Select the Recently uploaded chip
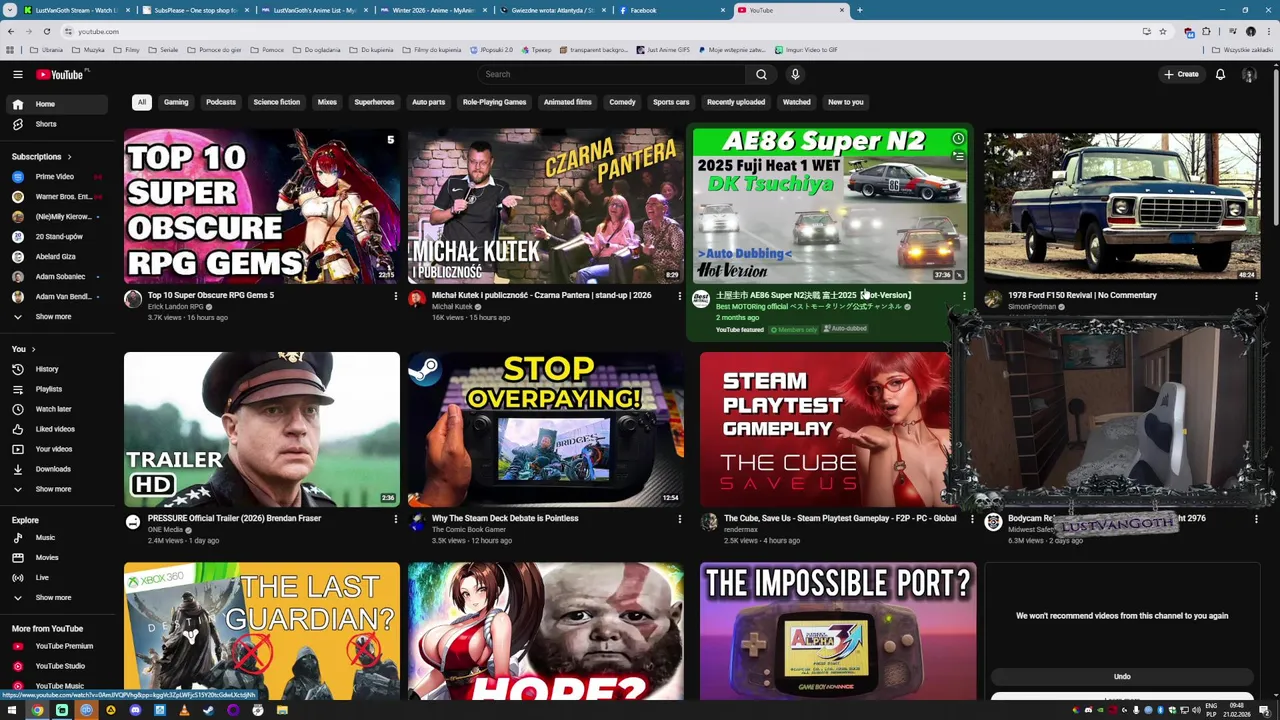 [x=736, y=102]
